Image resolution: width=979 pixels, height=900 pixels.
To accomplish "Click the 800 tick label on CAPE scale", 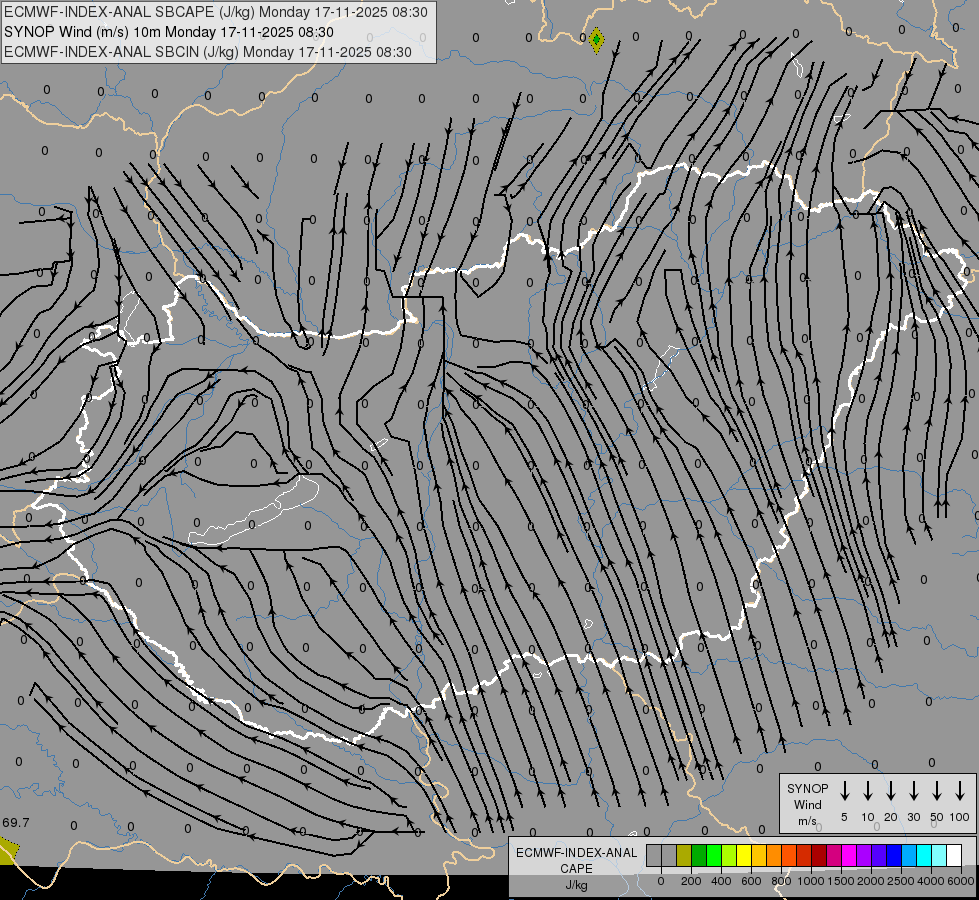I will 781,881.
